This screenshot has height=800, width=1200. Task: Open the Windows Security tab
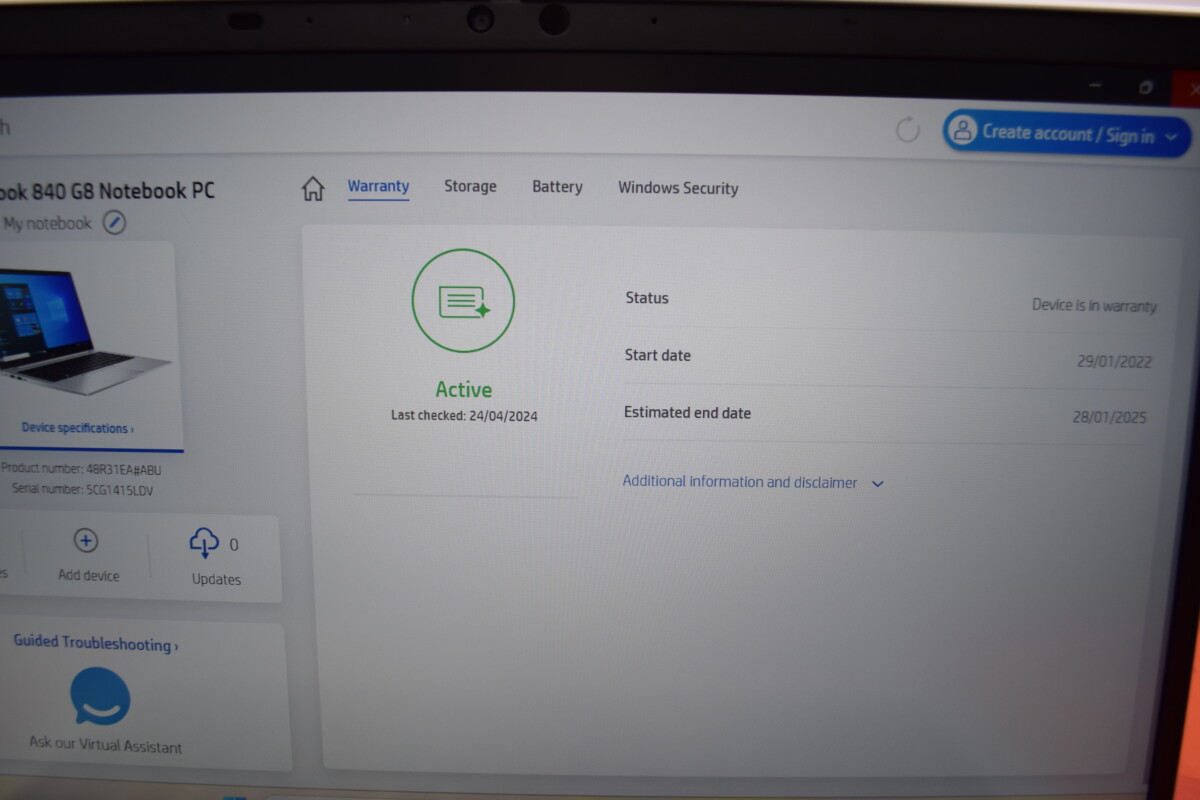pos(678,188)
